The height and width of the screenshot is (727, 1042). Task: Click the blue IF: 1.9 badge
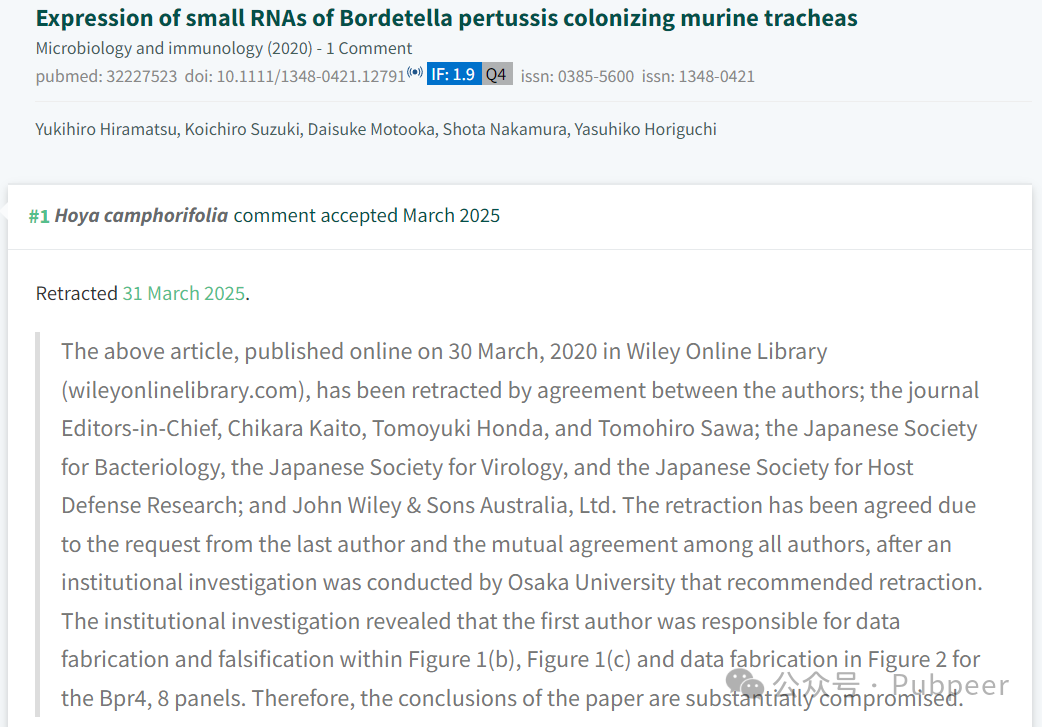454,74
